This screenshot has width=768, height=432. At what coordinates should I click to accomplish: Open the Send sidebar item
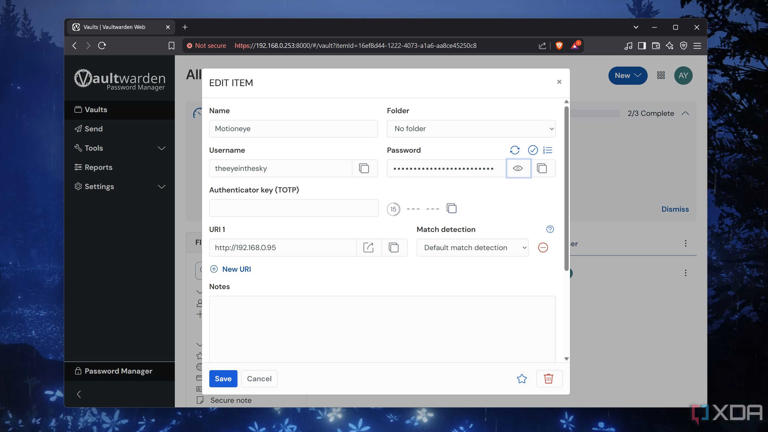tap(93, 129)
